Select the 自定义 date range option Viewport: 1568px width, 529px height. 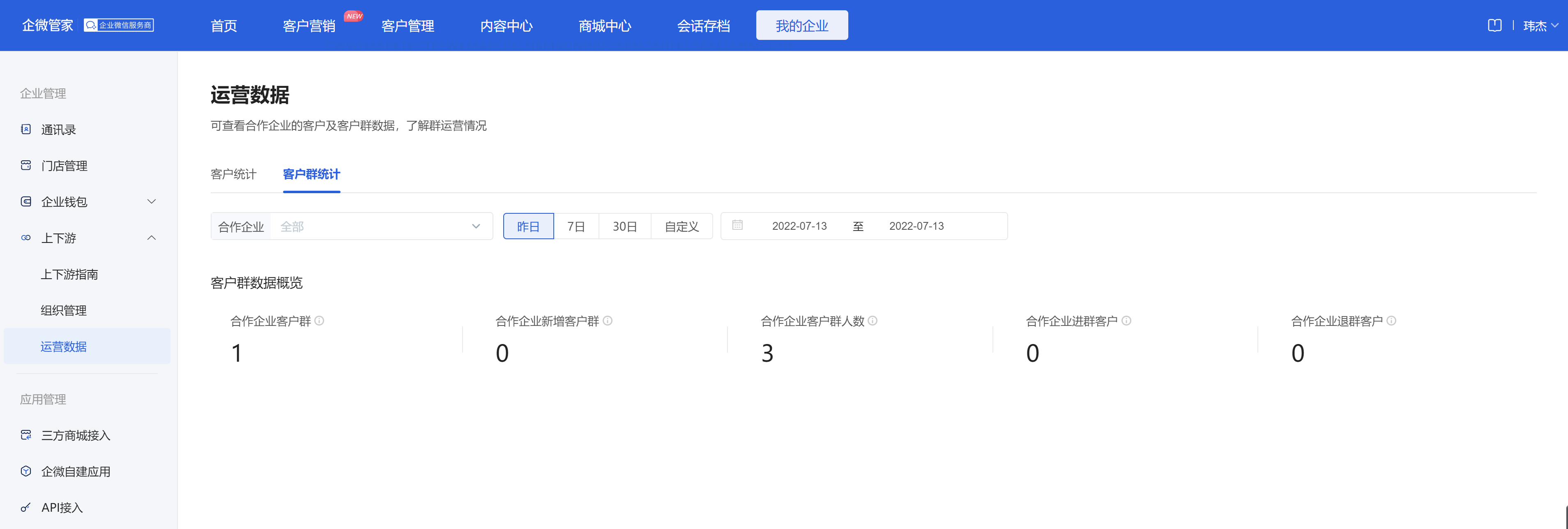point(682,226)
